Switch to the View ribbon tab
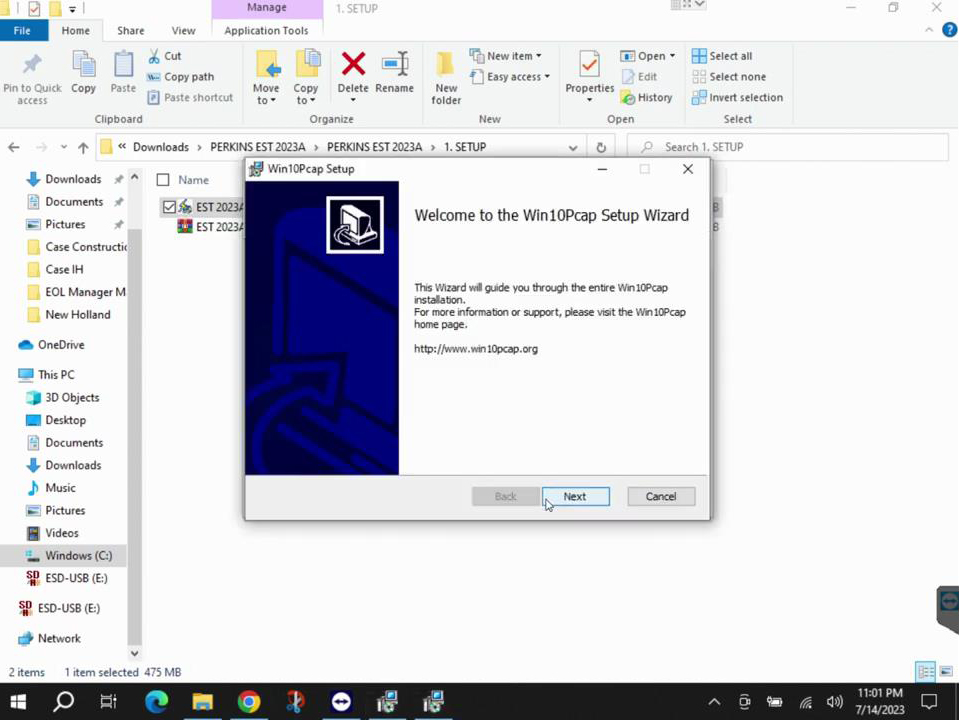Screen dimensions: 959x720 pyautogui.click(x=183, y=31)
